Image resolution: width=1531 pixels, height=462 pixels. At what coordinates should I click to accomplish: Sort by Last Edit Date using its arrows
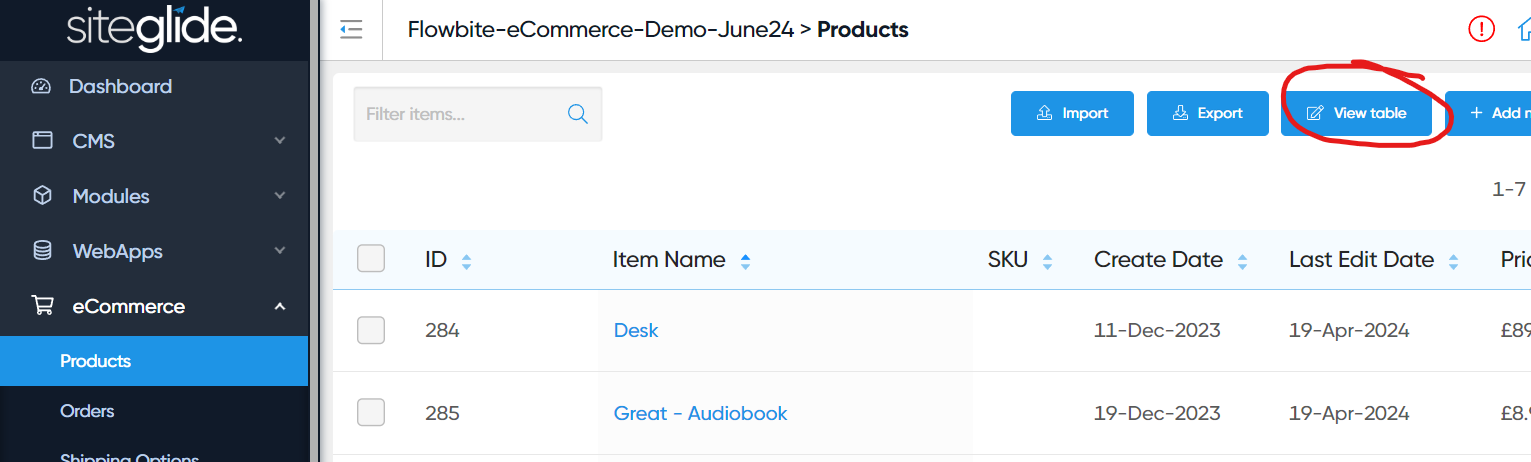click(x=1453, y=262)
